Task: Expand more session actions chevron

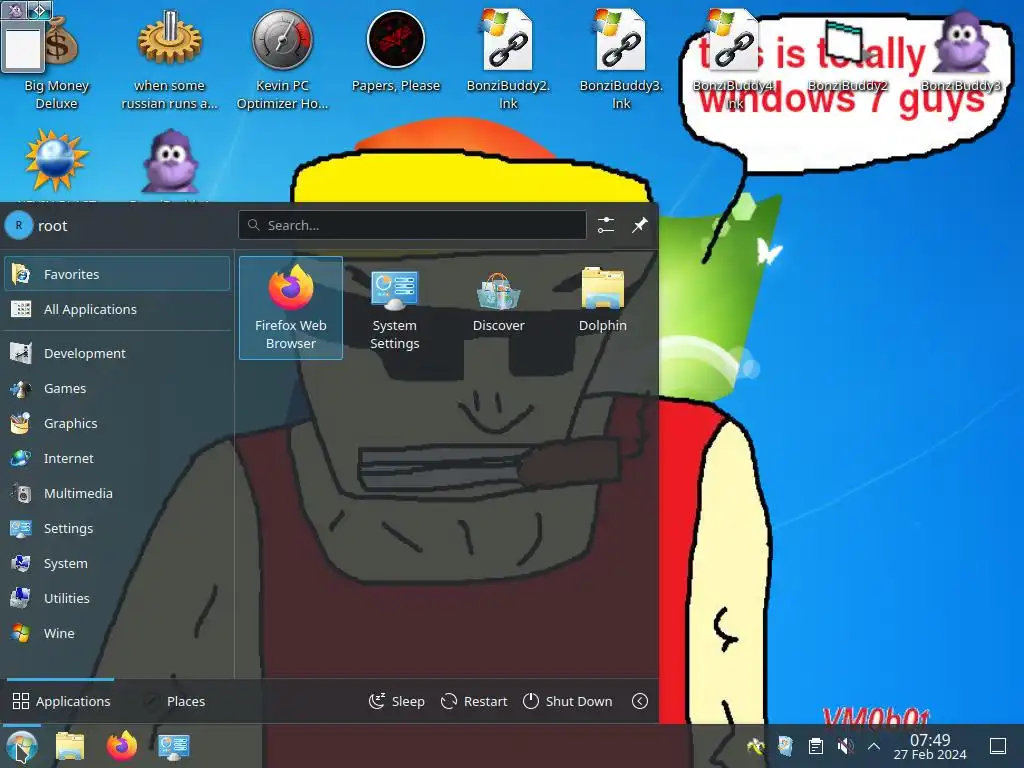Action: [x=640, y=701]
